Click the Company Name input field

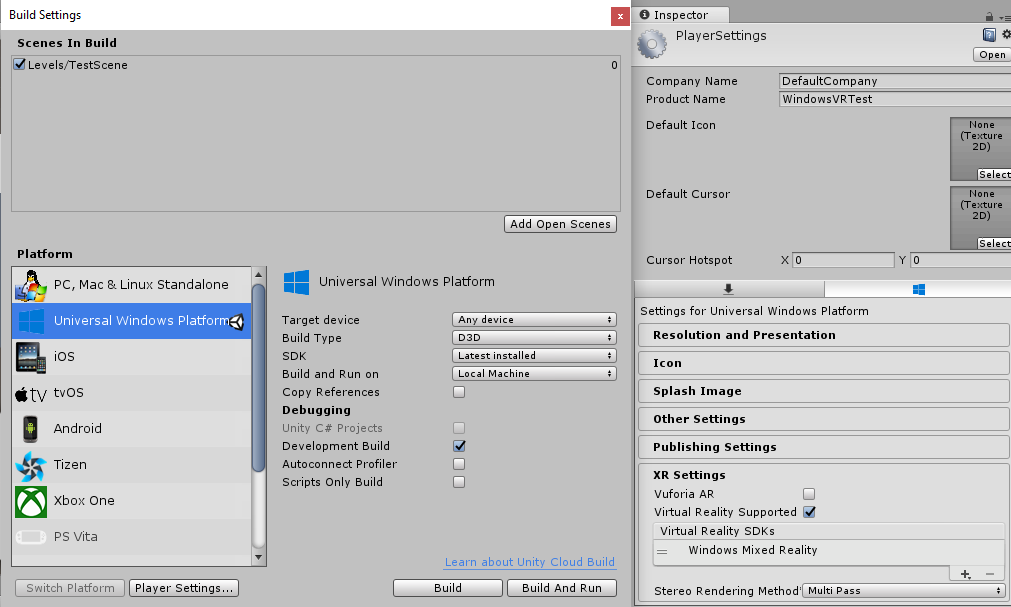point(895,81)
